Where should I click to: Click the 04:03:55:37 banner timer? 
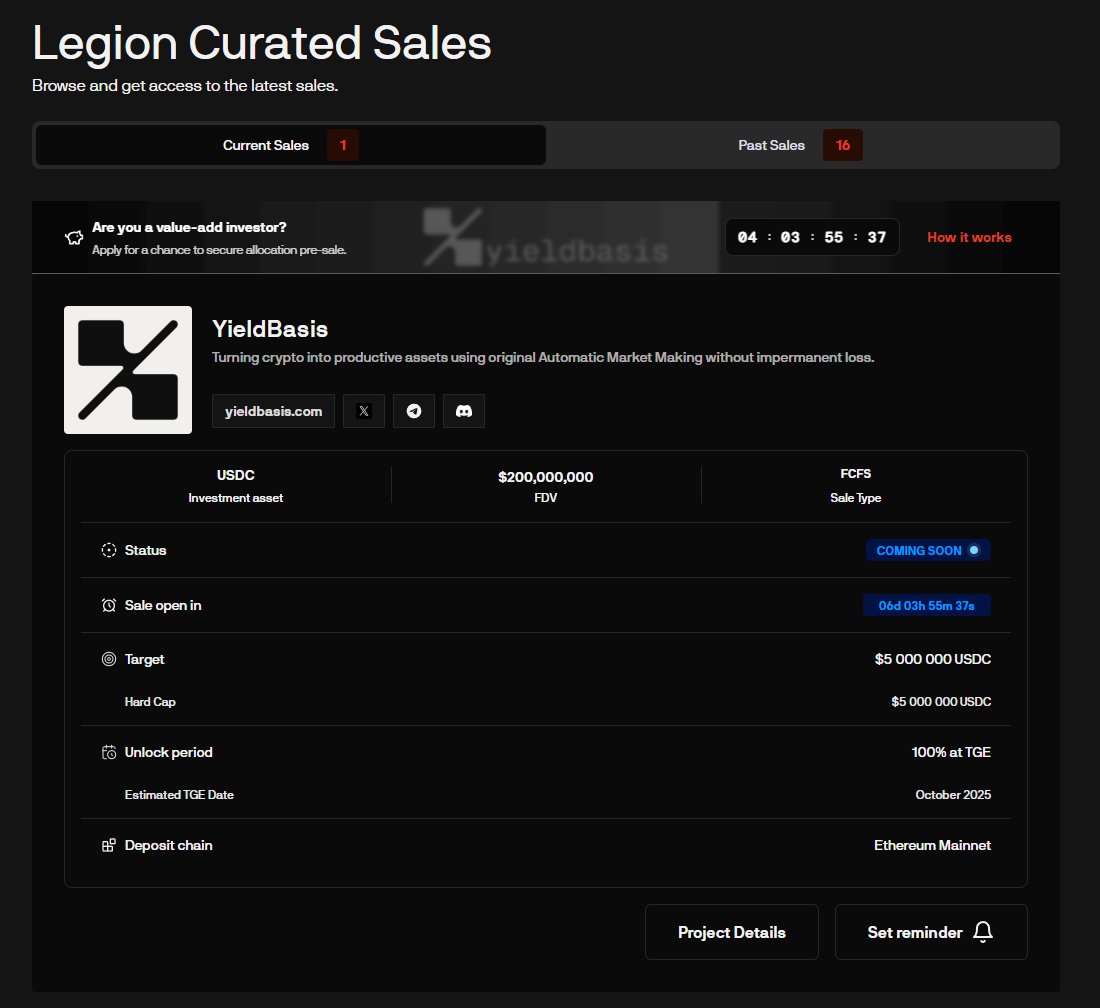812,237
